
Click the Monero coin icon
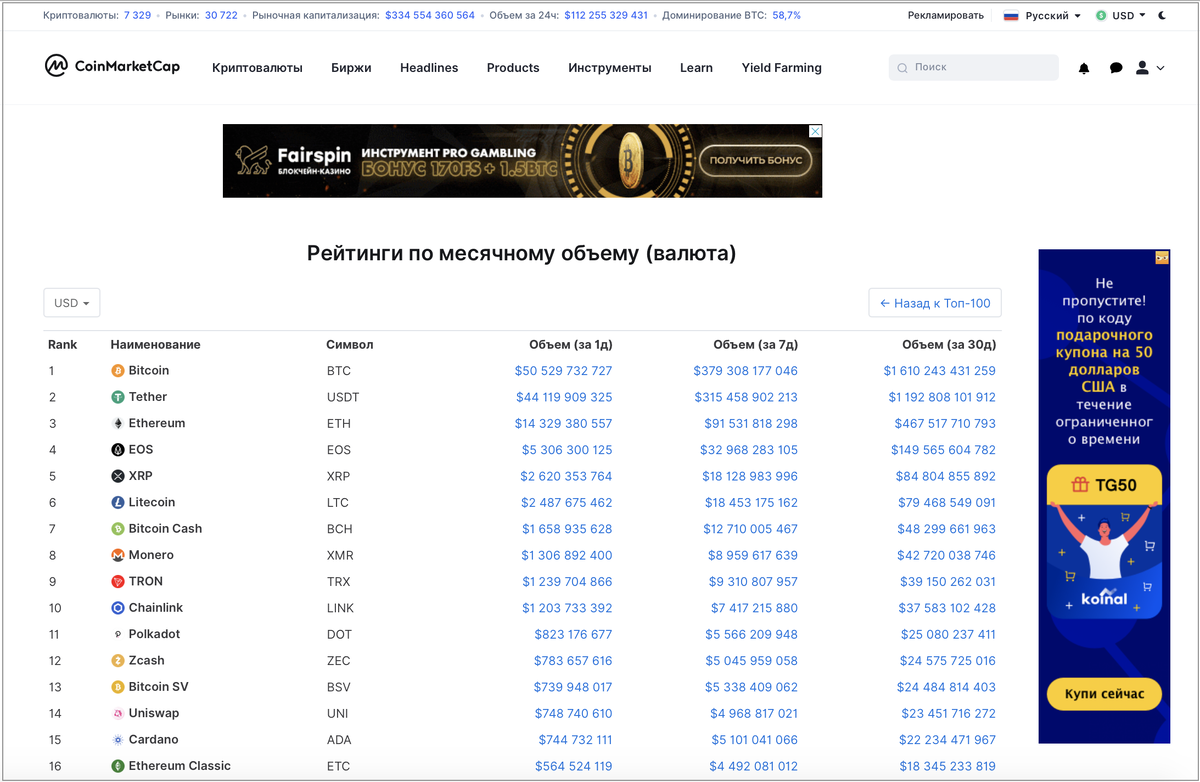tap(118, 555)
